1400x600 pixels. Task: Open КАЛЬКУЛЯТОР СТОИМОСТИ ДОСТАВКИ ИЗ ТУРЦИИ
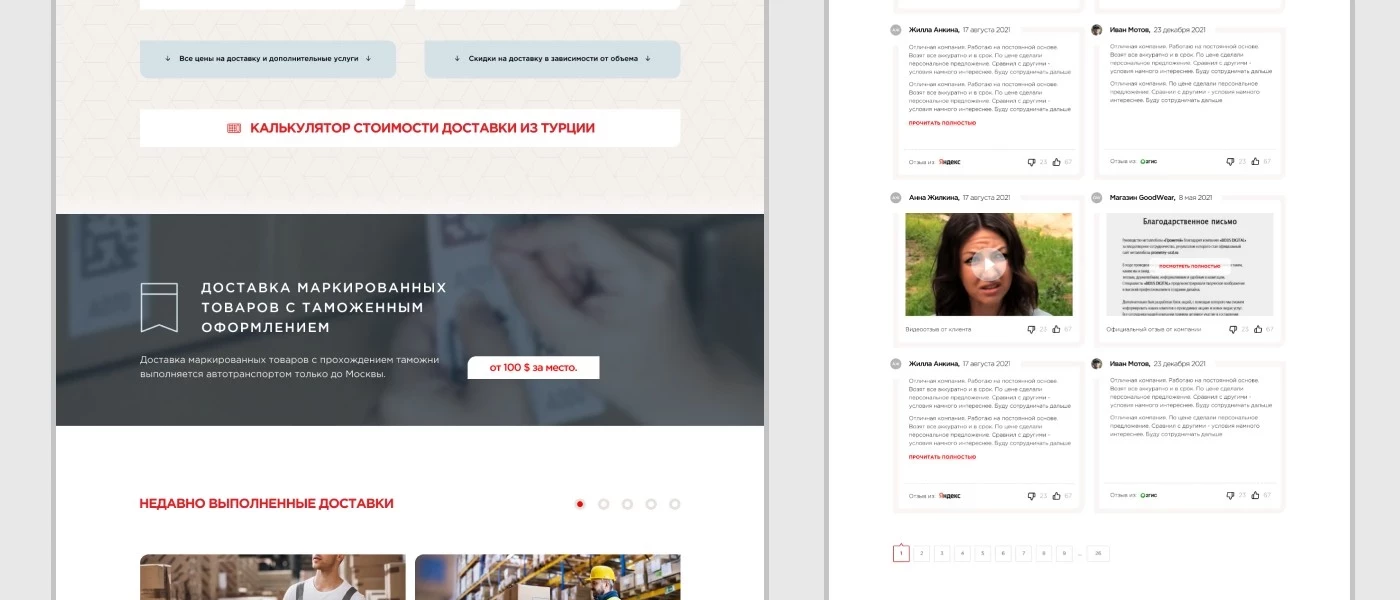(x=410, y=128)
